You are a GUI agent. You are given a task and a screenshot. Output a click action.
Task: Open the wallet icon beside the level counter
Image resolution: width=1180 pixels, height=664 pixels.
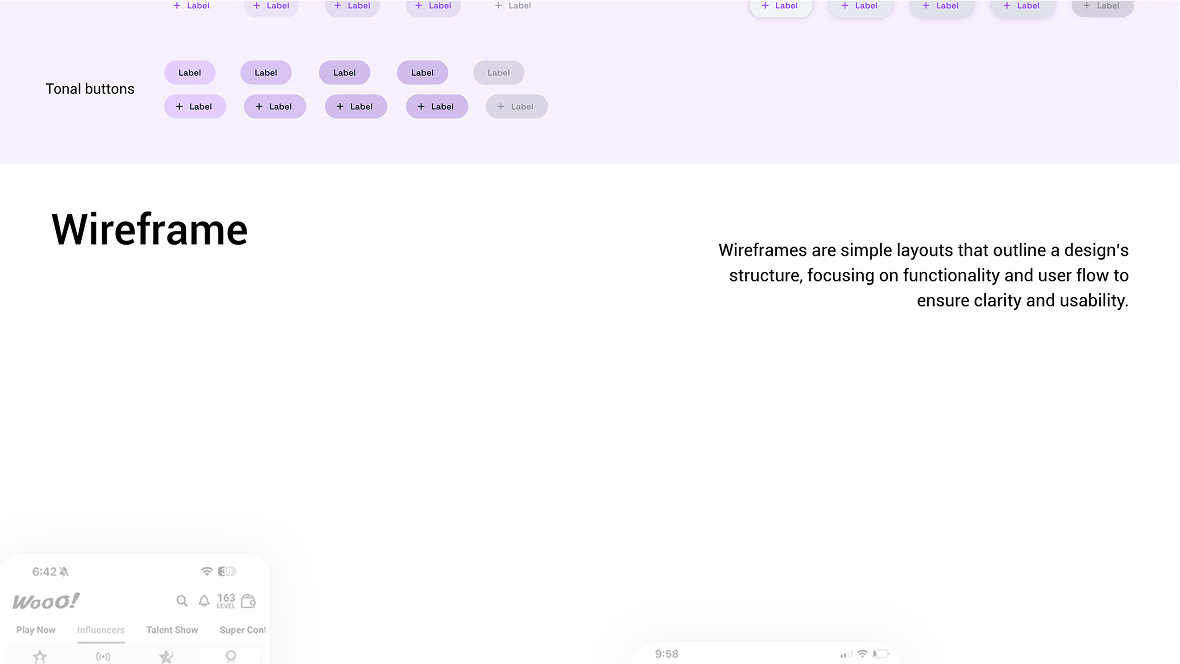click(x=249, y=601)
